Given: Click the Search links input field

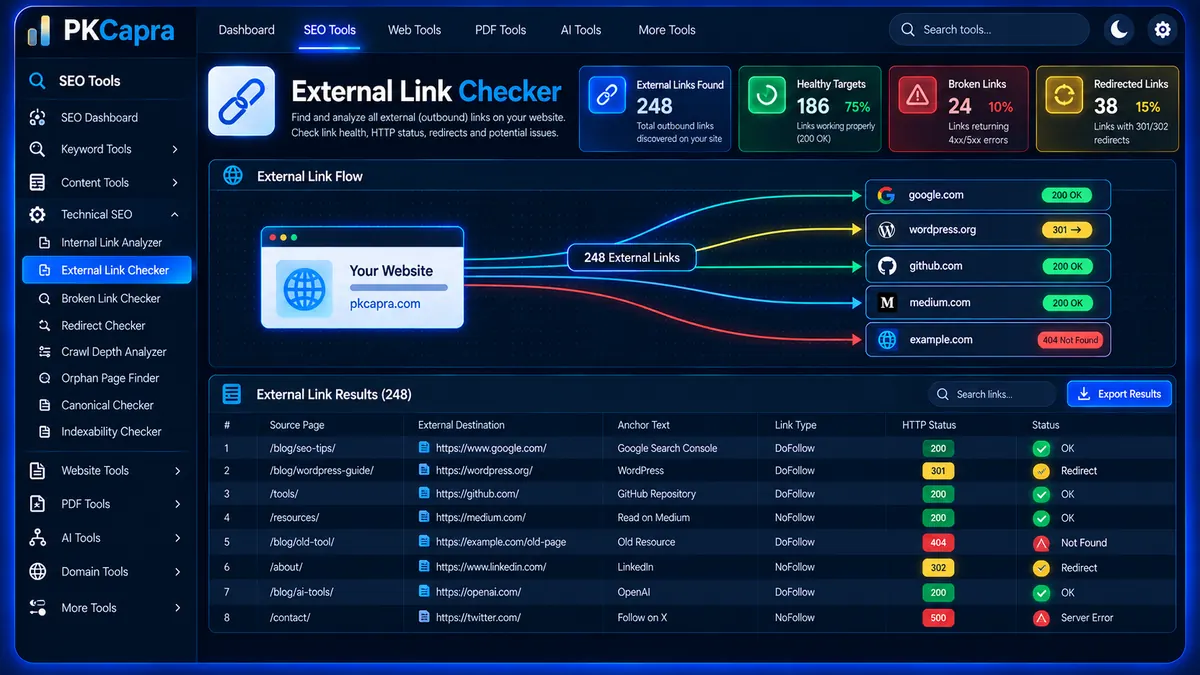Looking at the screenshot, I should click(x=992, y=394).
